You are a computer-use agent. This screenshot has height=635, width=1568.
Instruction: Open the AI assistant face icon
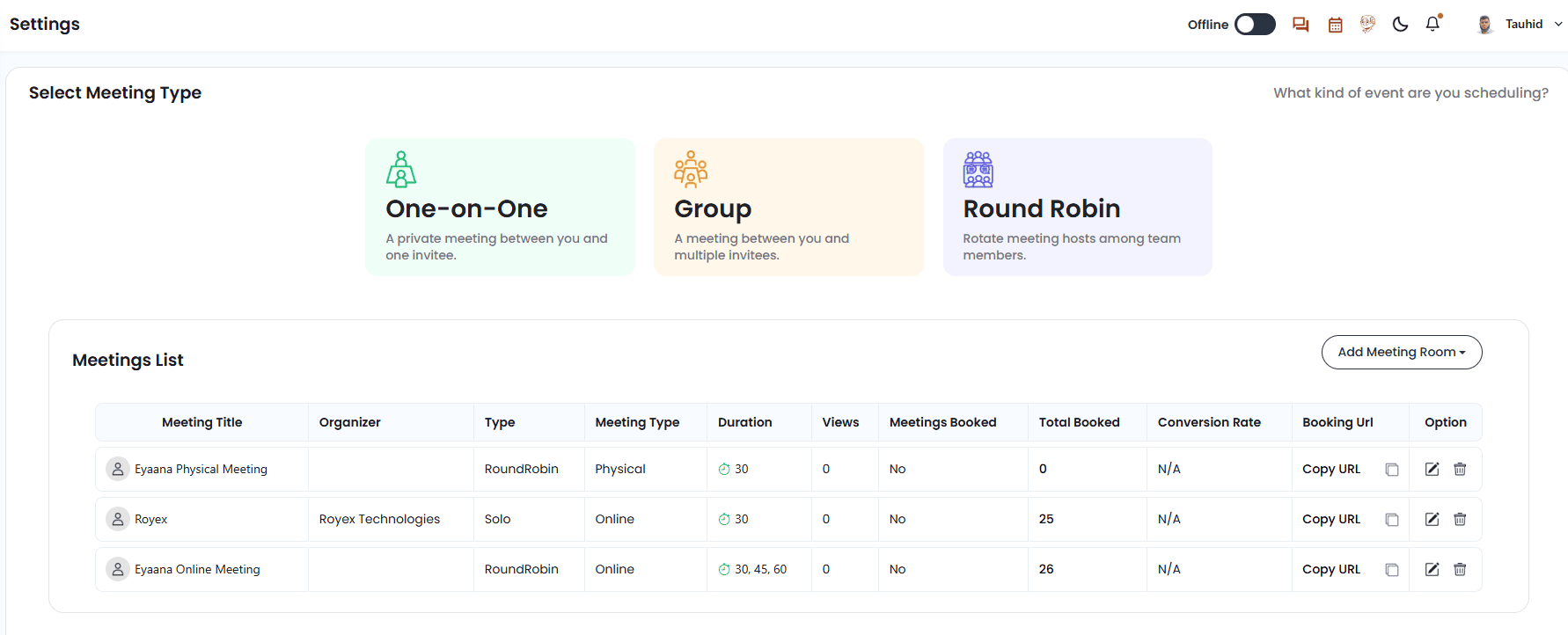click(x=1367, y=25)
